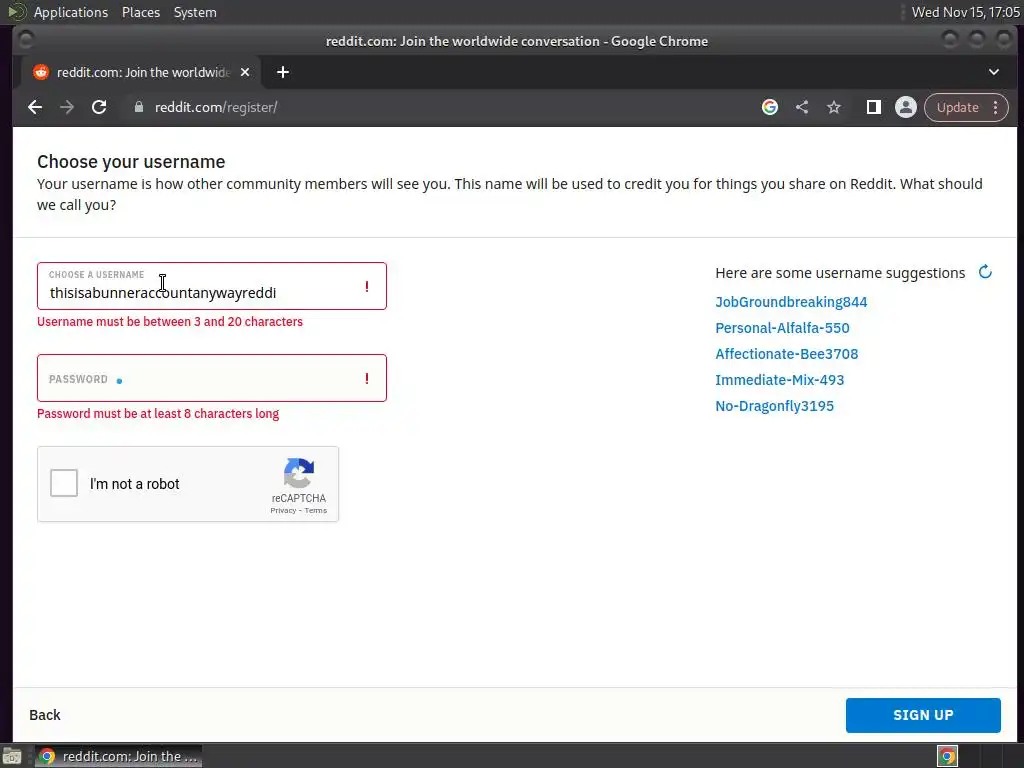Screen dimensions: 1024x768
Task: Click 'Username must be between 3 and 20 characters'
Action: [170, 322]
